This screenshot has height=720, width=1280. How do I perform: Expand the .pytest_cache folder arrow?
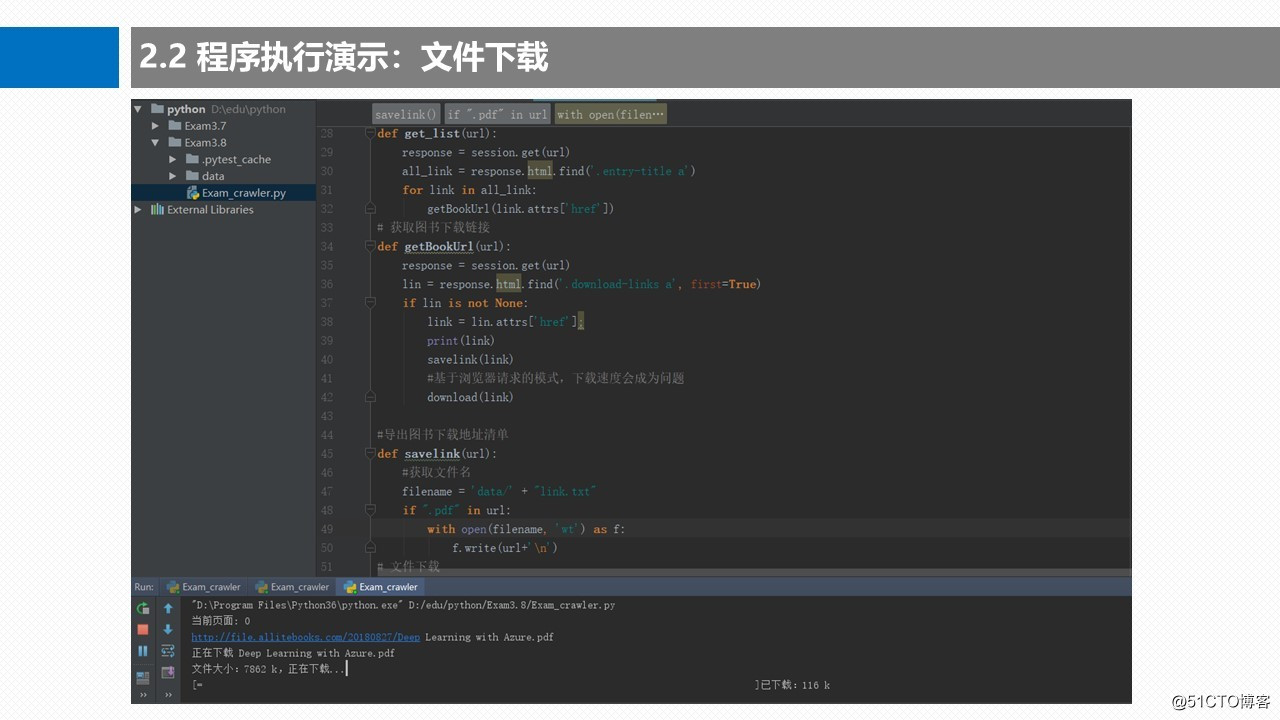[172, 160]
